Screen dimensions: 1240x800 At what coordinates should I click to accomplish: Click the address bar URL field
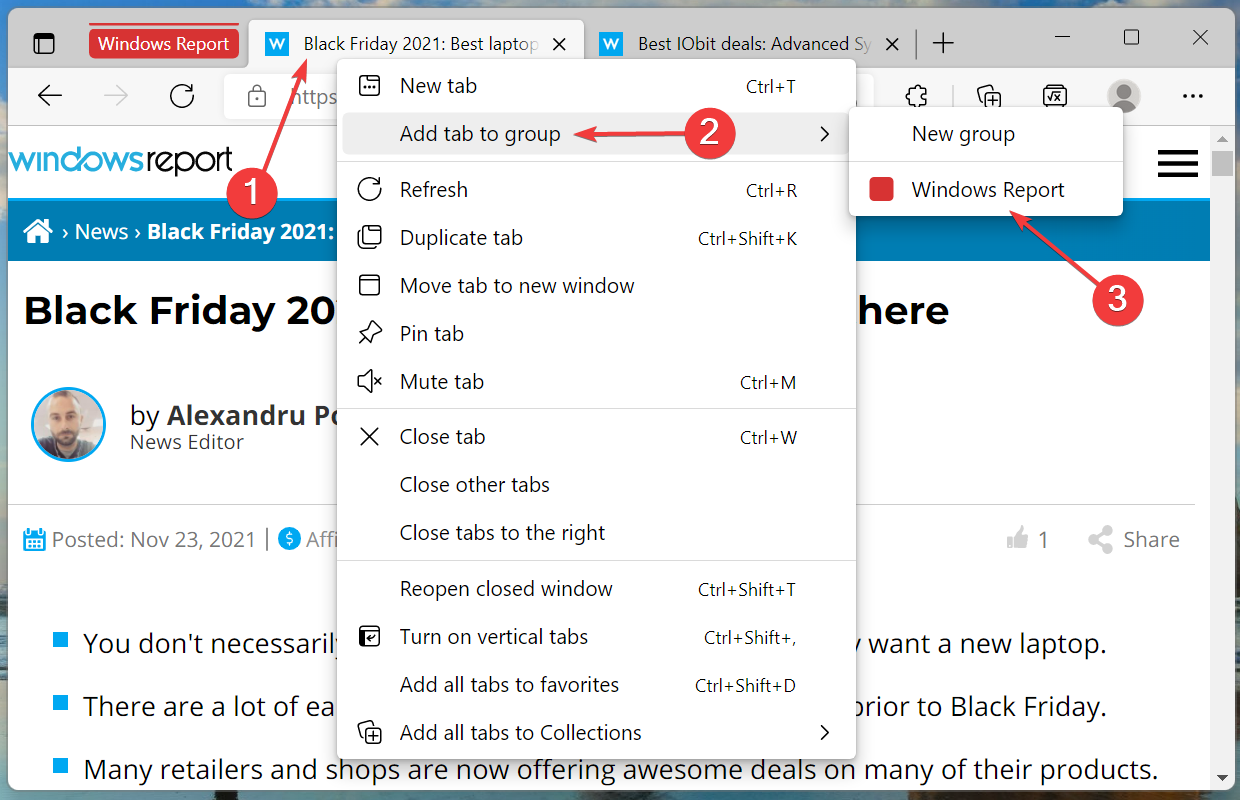[549, 96]
